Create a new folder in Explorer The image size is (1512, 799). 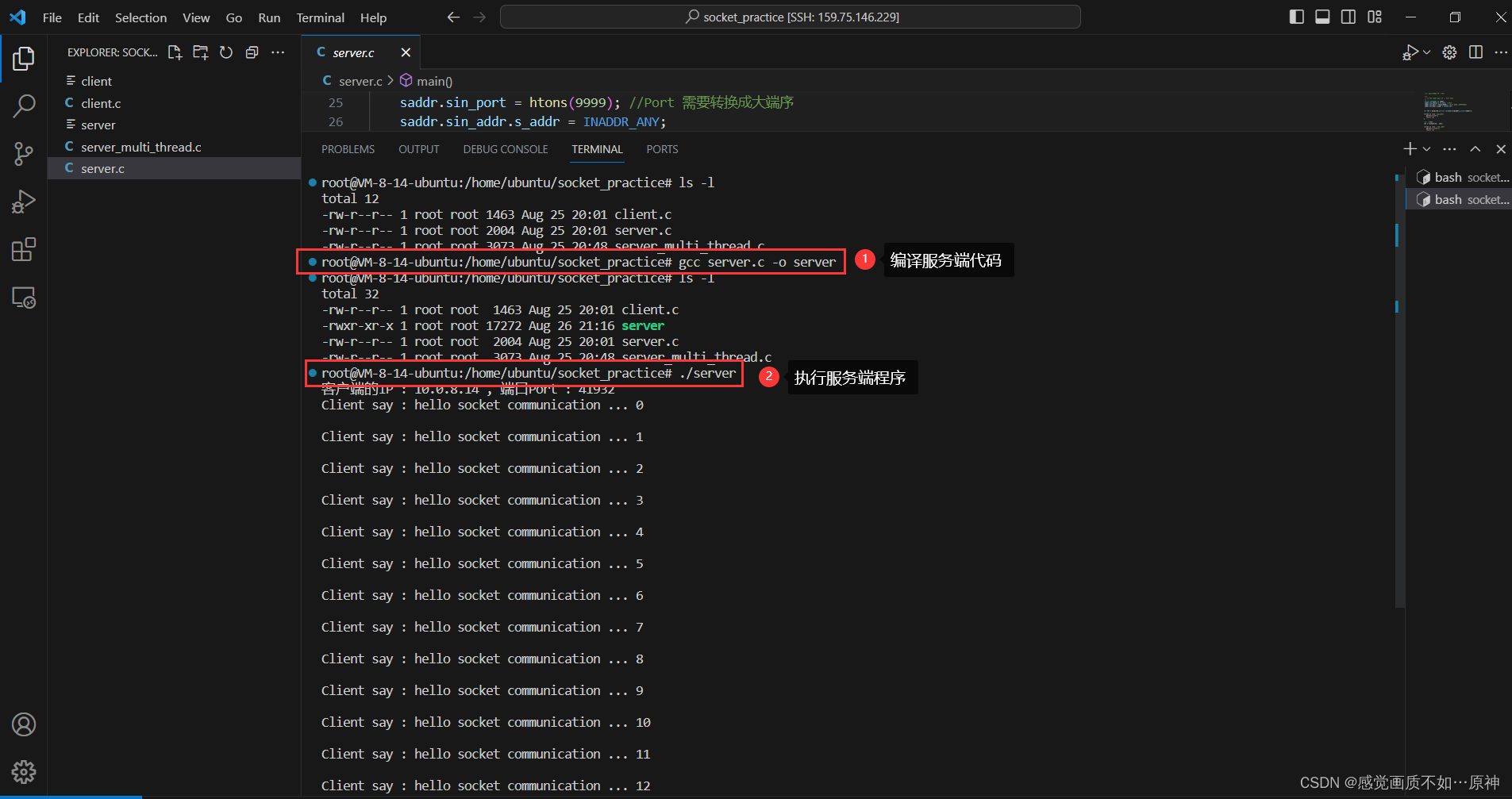point(201,52)
